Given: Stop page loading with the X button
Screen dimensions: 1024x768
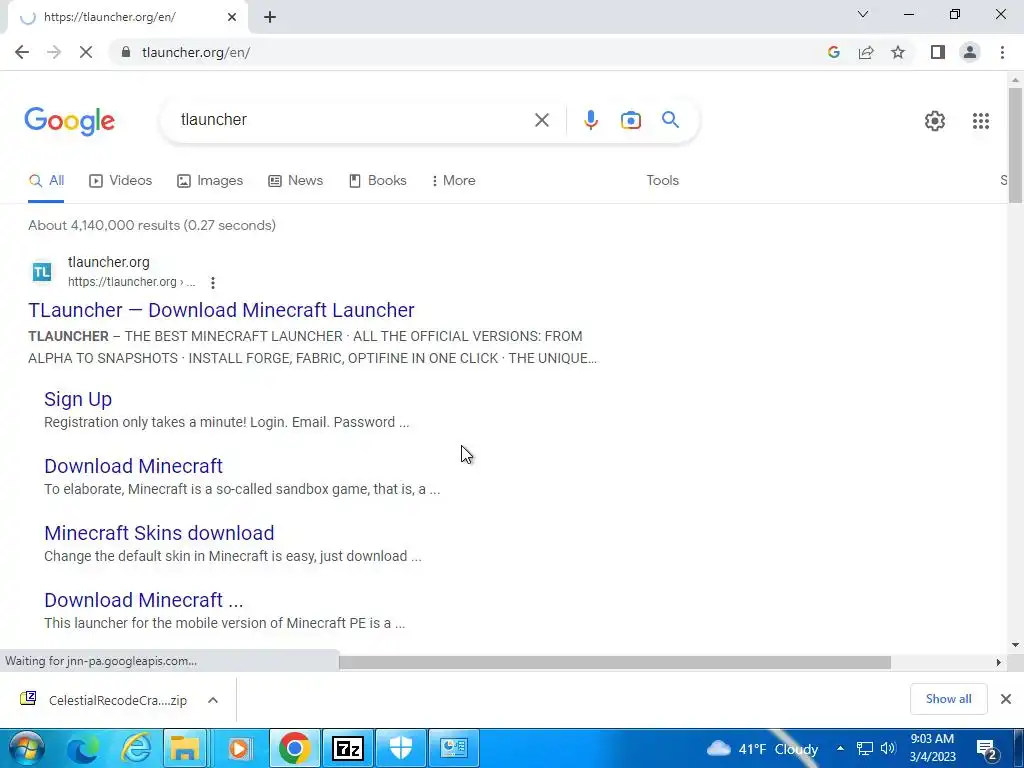Looking at the screenshot, I should (86, 52).
